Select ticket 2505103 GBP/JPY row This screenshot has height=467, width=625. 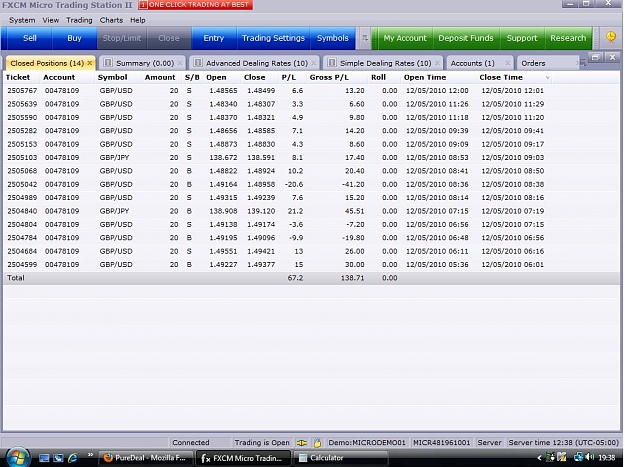pos(311,158)
